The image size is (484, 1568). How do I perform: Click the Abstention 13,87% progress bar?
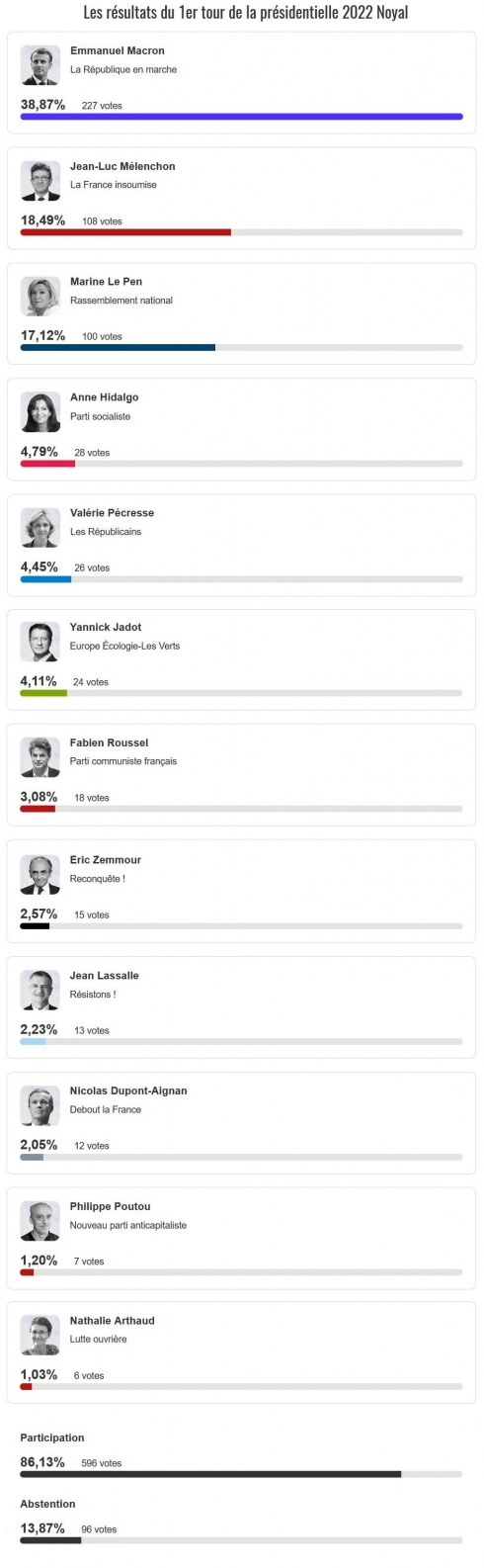[x=242, y=1540]
